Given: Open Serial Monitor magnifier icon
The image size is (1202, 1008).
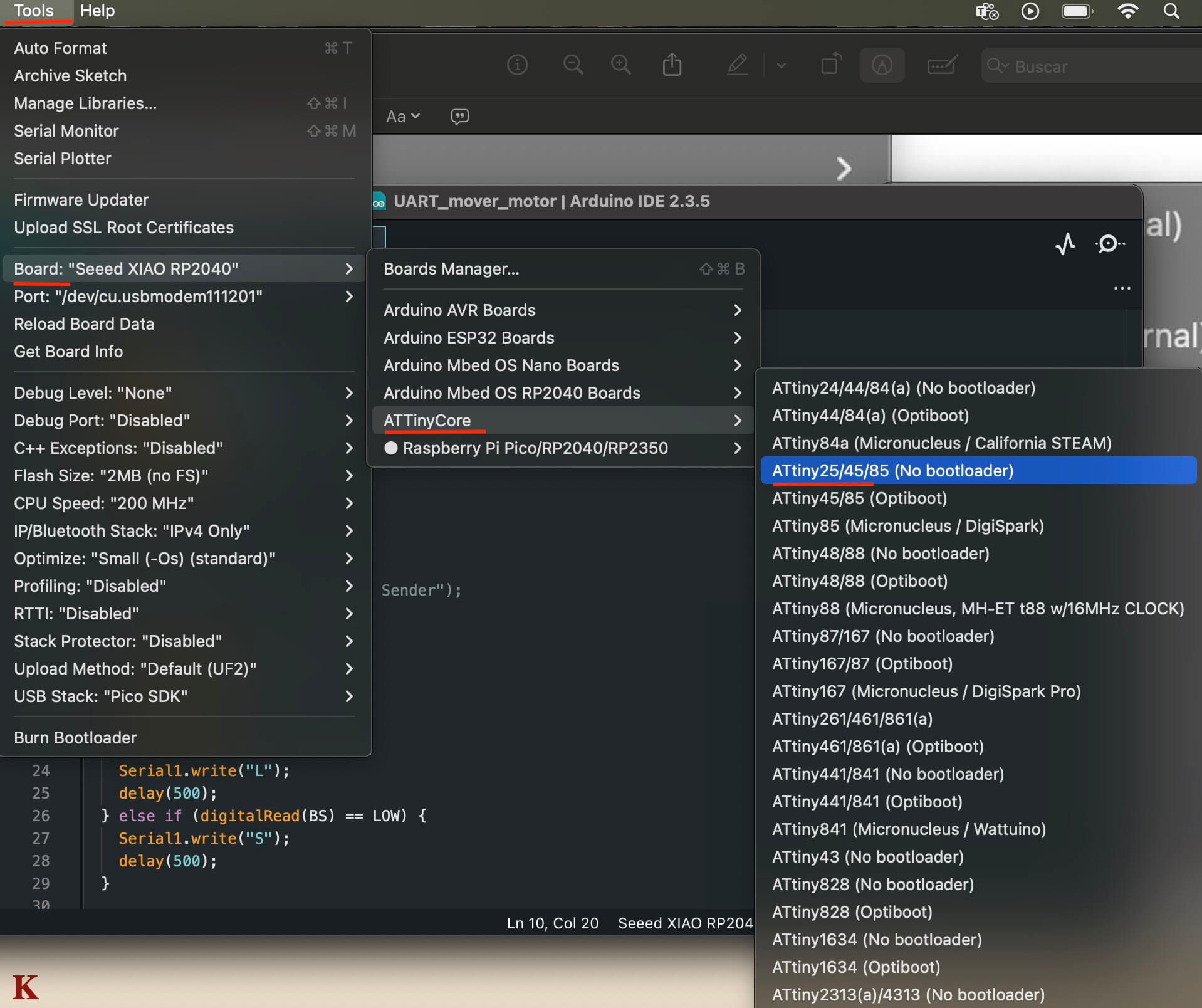Looking at the screenshot, I should pyautogui.click(x=1109, y=243).
